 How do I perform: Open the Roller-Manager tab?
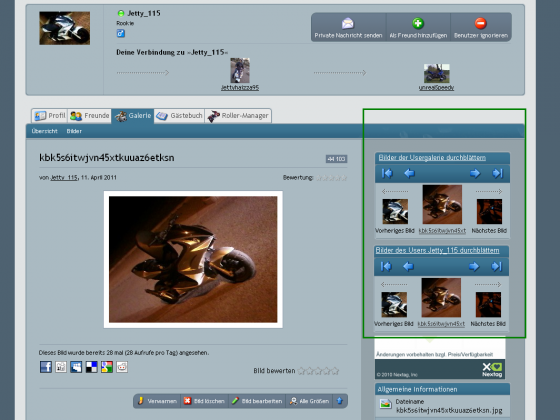click(x=238, y=116)
